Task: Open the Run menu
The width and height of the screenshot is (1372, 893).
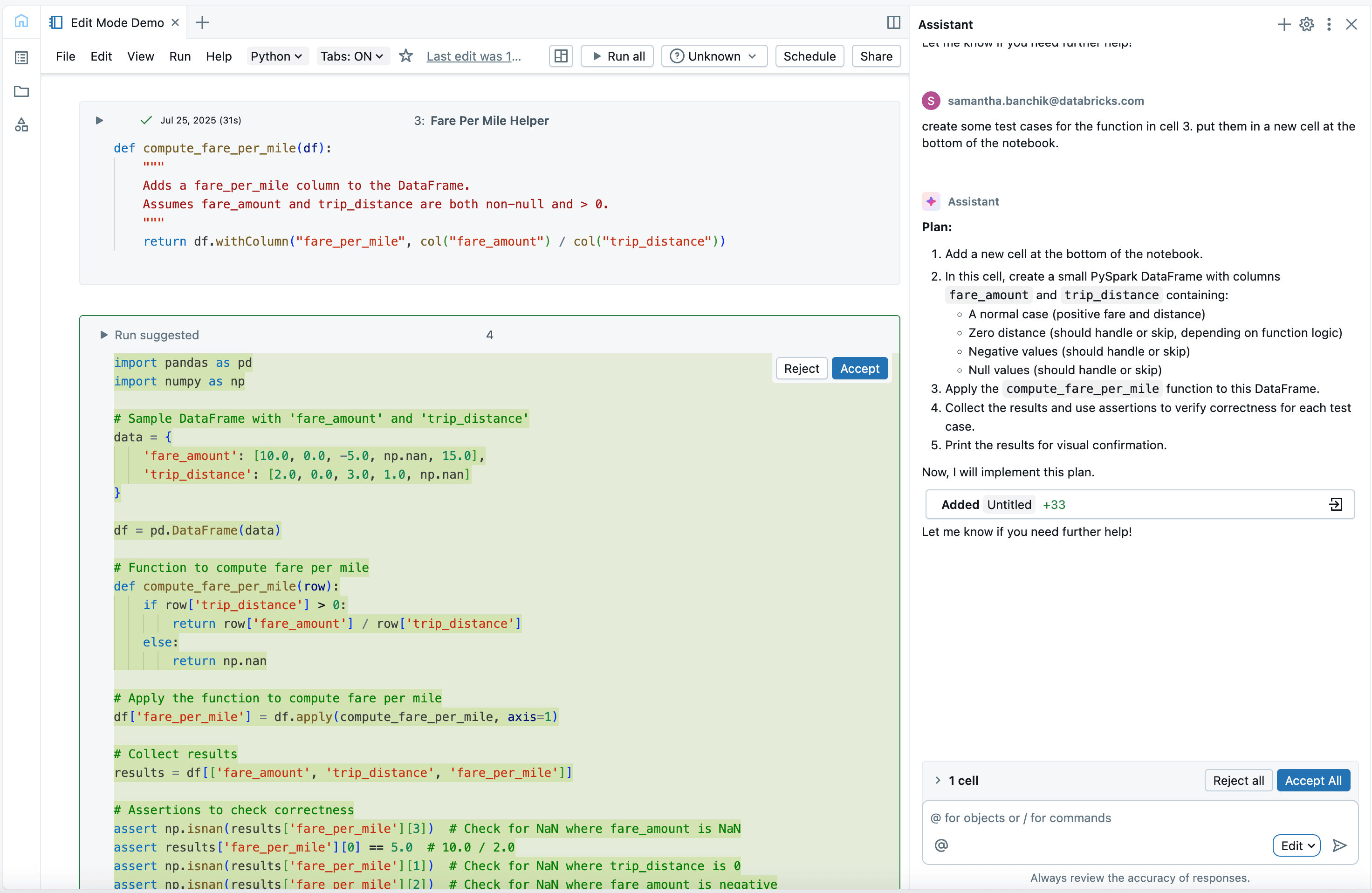Action: pyautogui.click(x=180, y=56)
